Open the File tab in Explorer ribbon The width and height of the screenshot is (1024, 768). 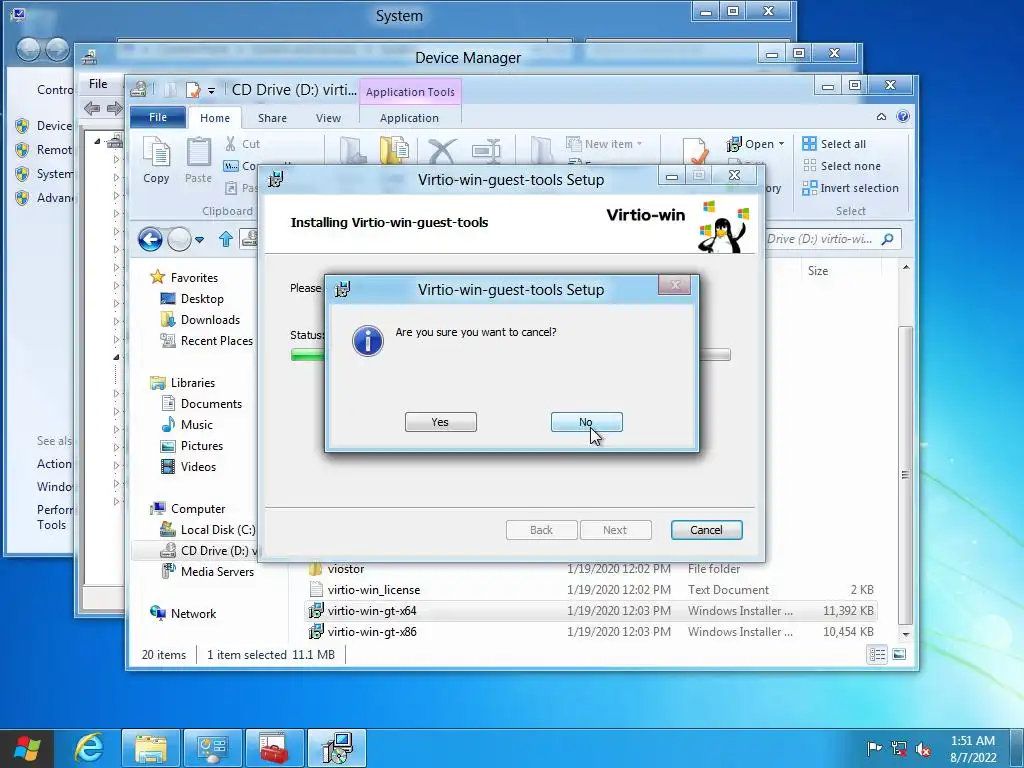pos(158,118)
